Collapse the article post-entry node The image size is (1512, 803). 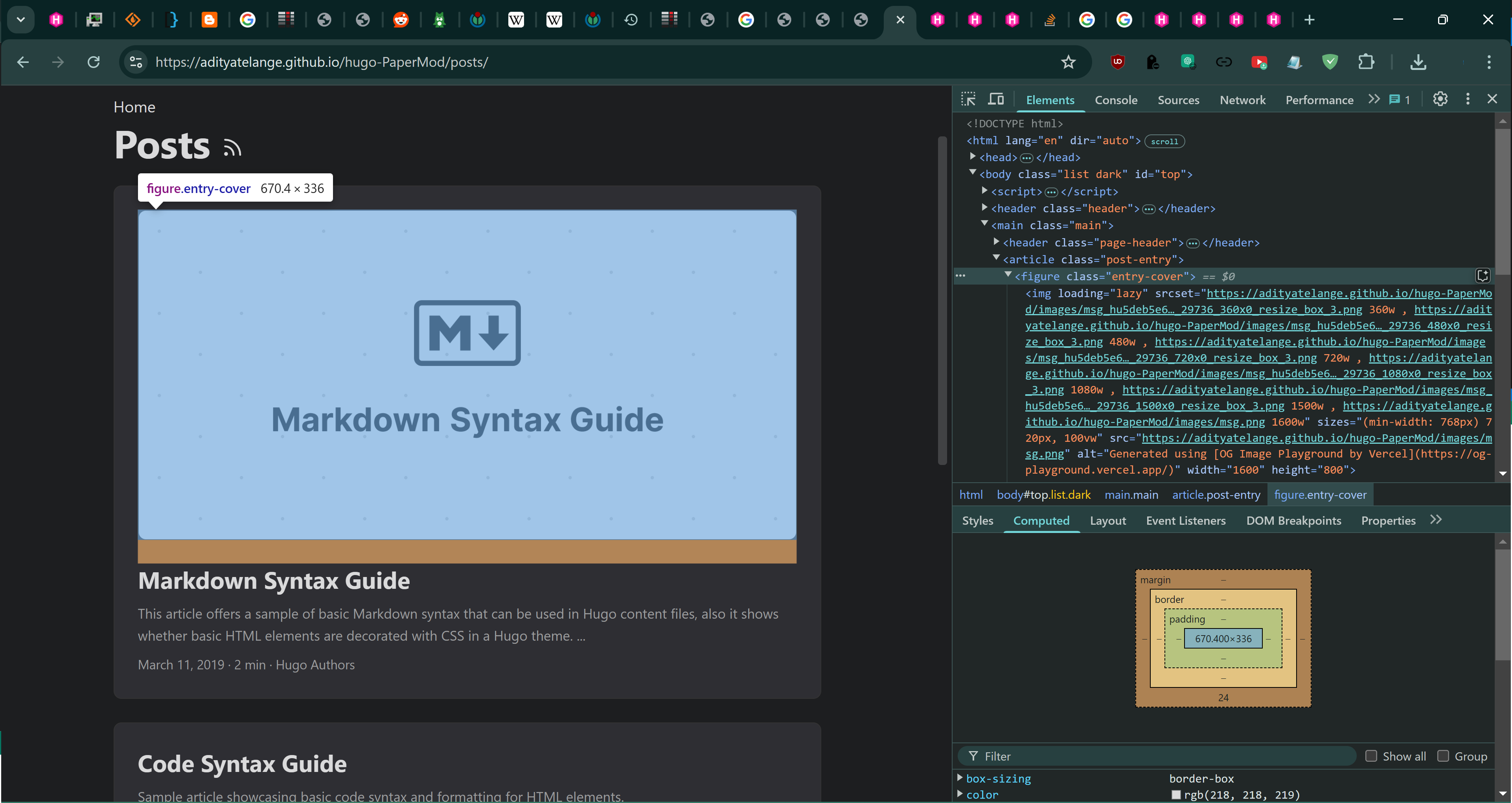tap(997, 258)
